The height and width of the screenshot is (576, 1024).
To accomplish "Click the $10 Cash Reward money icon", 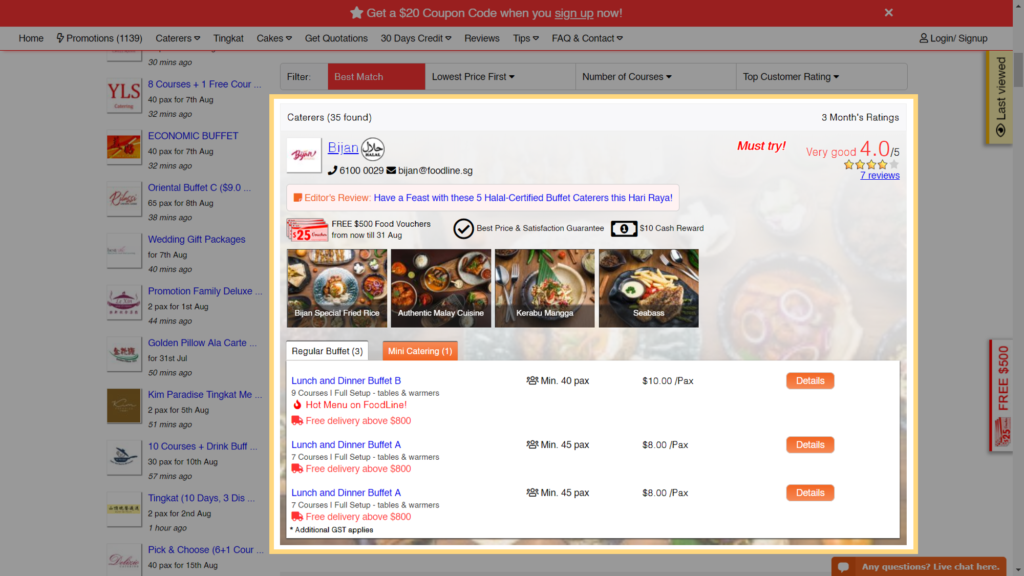I will tap(624, 228).
